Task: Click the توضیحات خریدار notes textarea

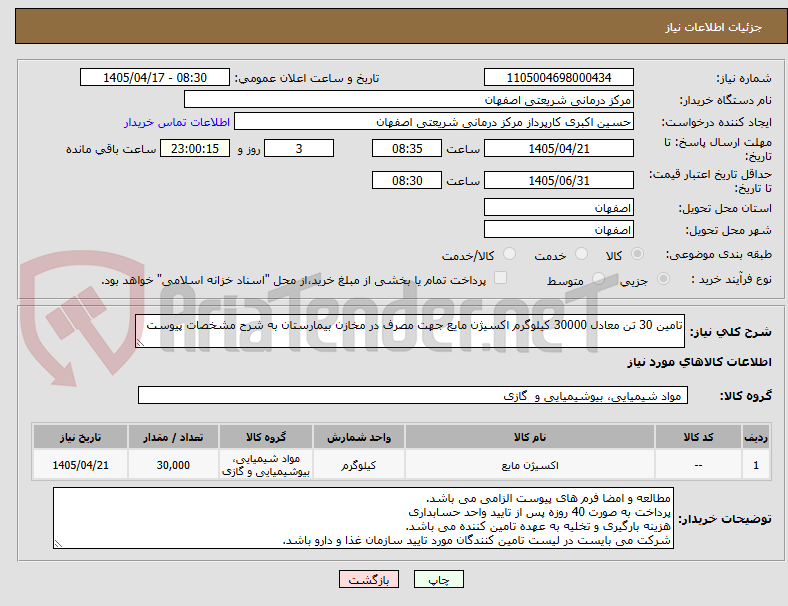Action: click(x=363, y=518)
